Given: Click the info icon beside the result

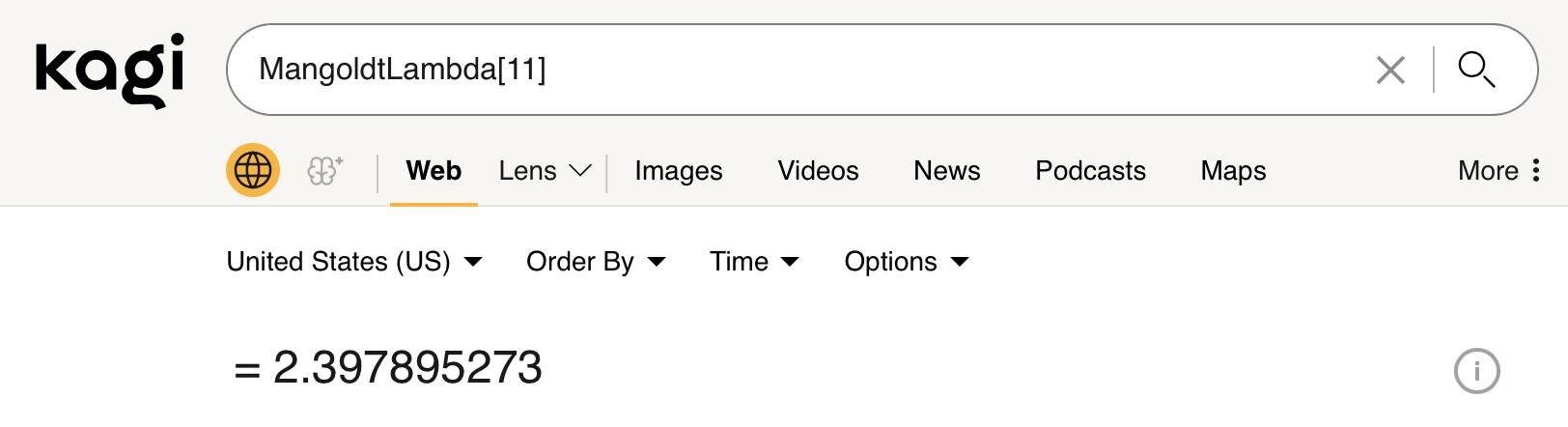Looking at the screenshot, I should click(1476, 371).
